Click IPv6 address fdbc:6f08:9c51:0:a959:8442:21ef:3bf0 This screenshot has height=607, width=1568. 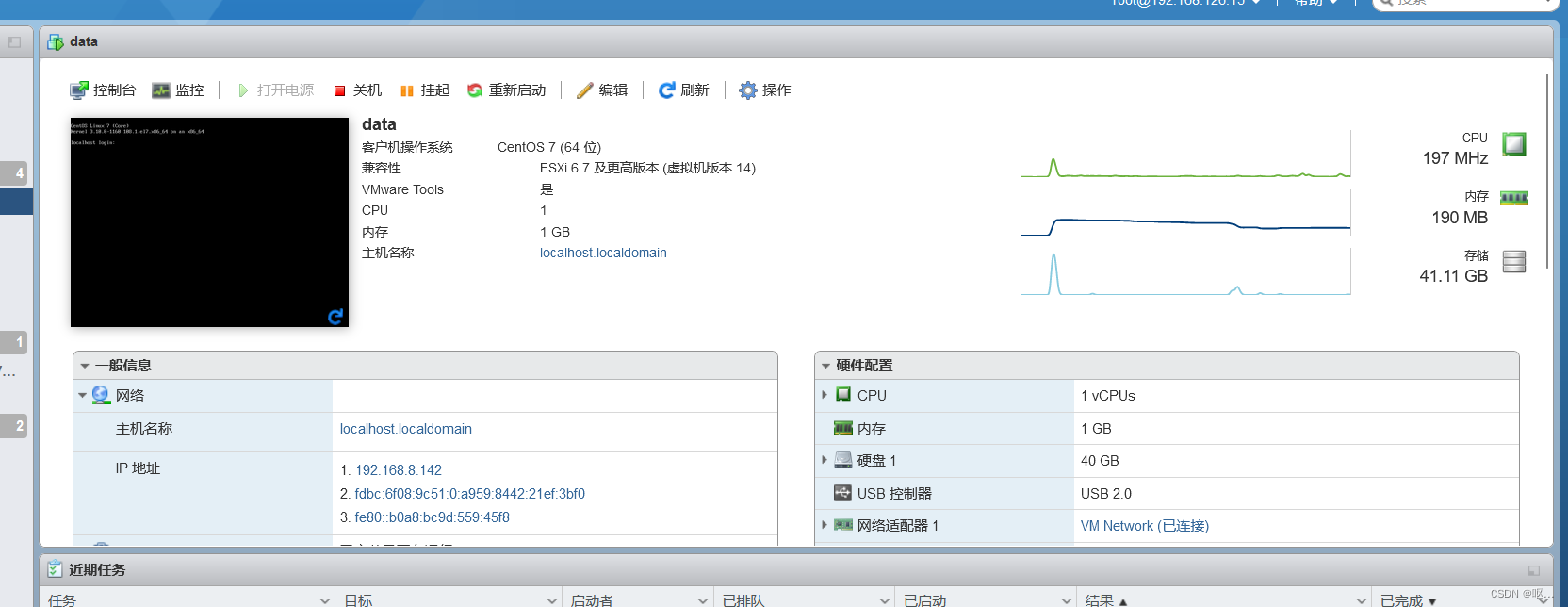point(470,494)
